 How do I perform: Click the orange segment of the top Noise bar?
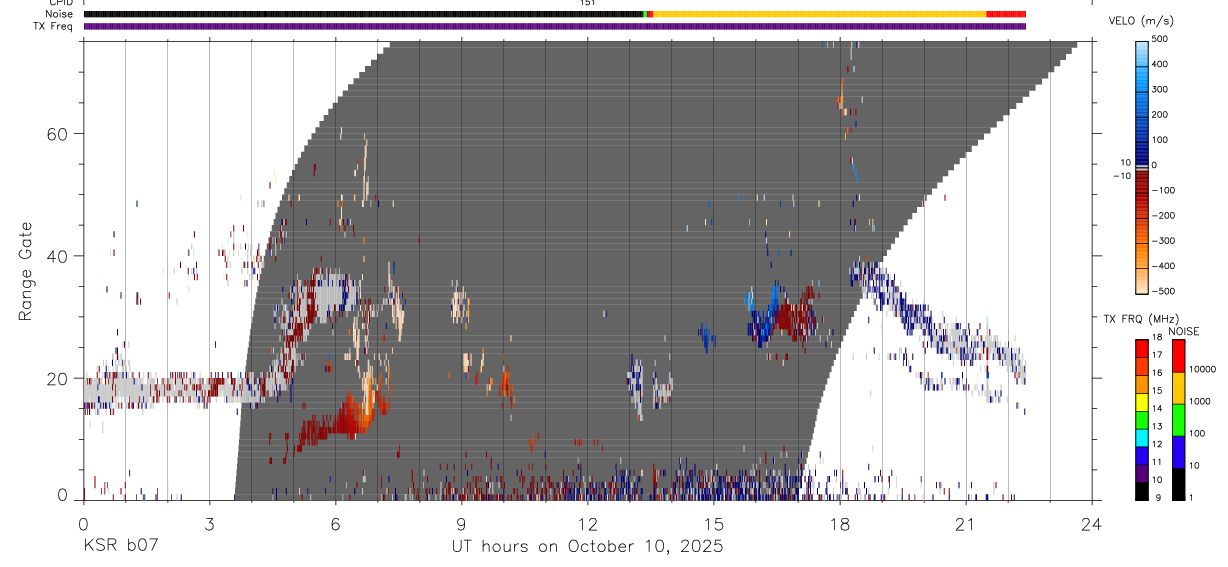point(819,14)
